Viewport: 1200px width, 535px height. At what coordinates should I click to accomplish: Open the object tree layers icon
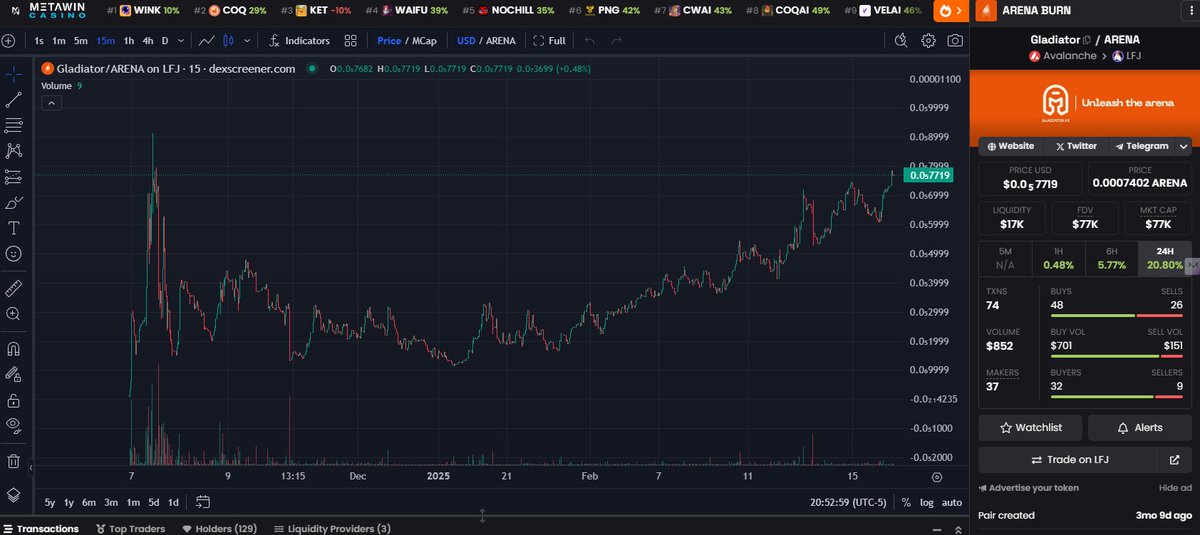14,494
